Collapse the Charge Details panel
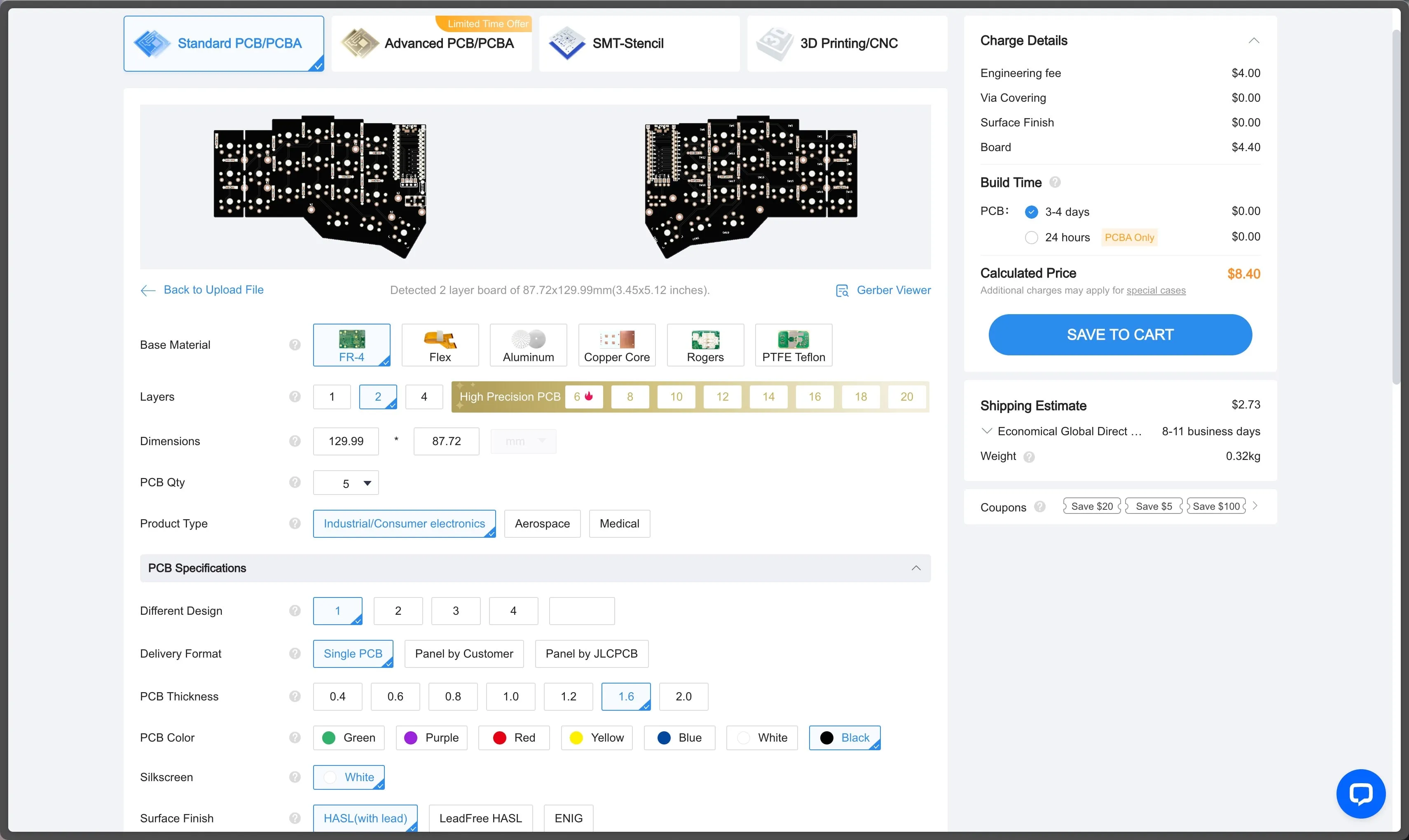1409x840 pixels. (1254, 41)
